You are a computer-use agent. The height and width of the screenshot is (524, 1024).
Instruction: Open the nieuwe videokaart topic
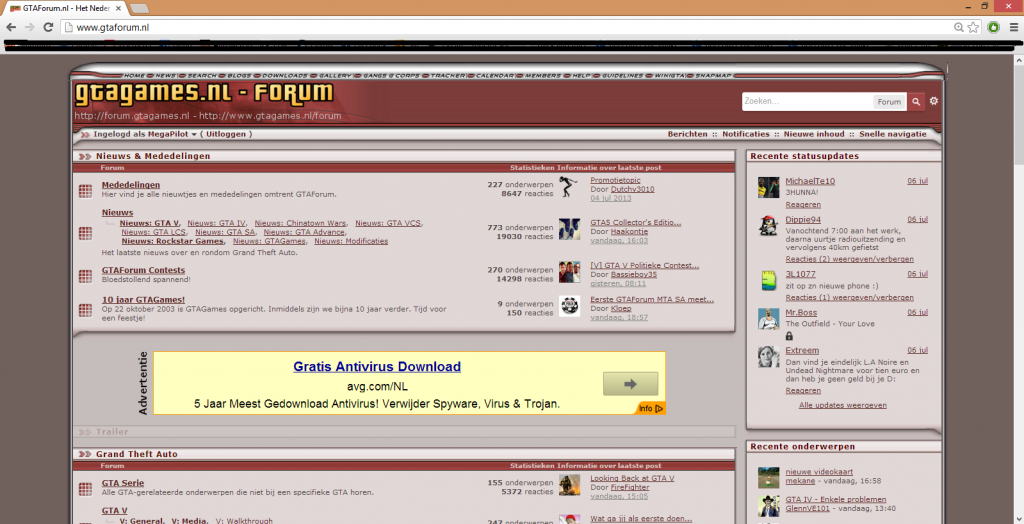point(819,472)
